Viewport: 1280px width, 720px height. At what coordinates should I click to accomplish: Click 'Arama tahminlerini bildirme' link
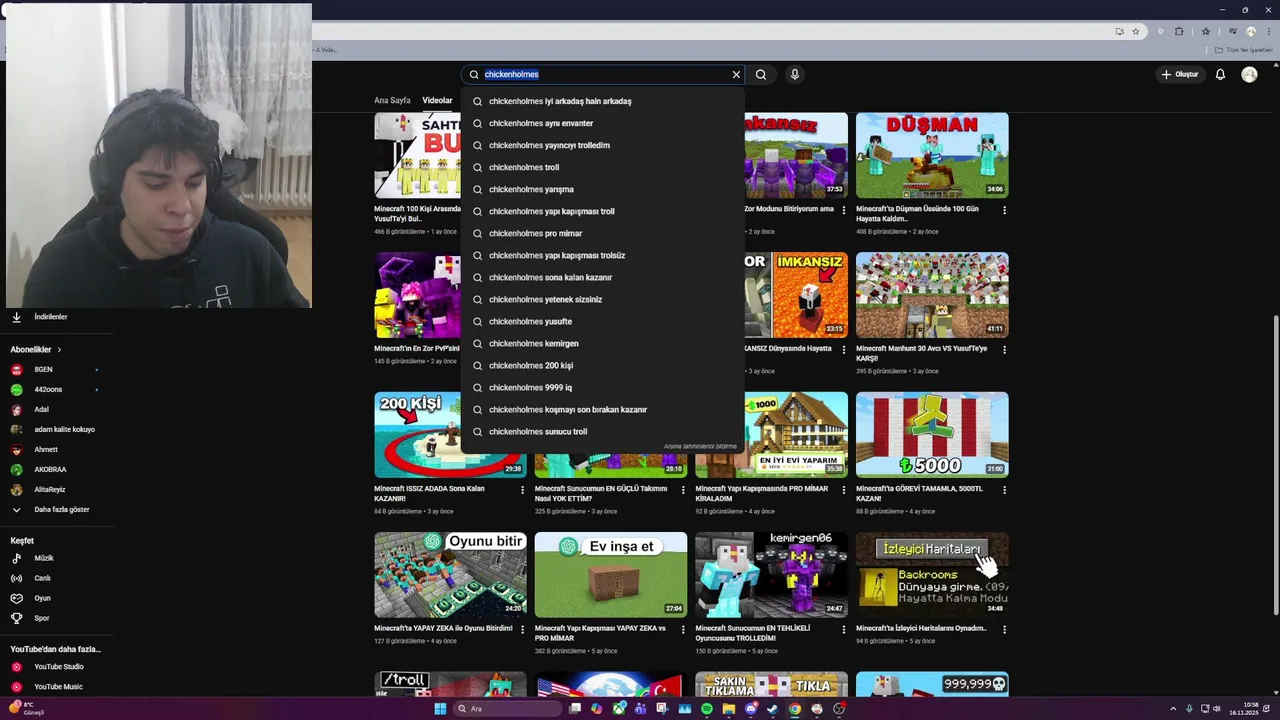point(700,446)
